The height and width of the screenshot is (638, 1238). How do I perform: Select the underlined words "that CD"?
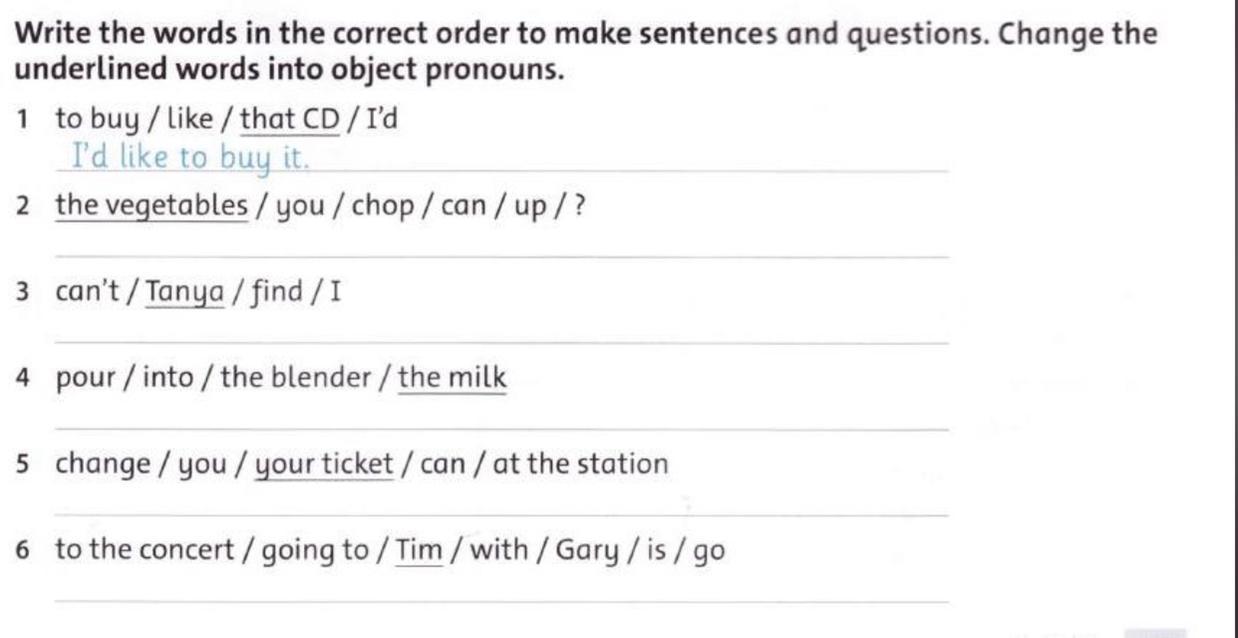click(x=291, y=120)
